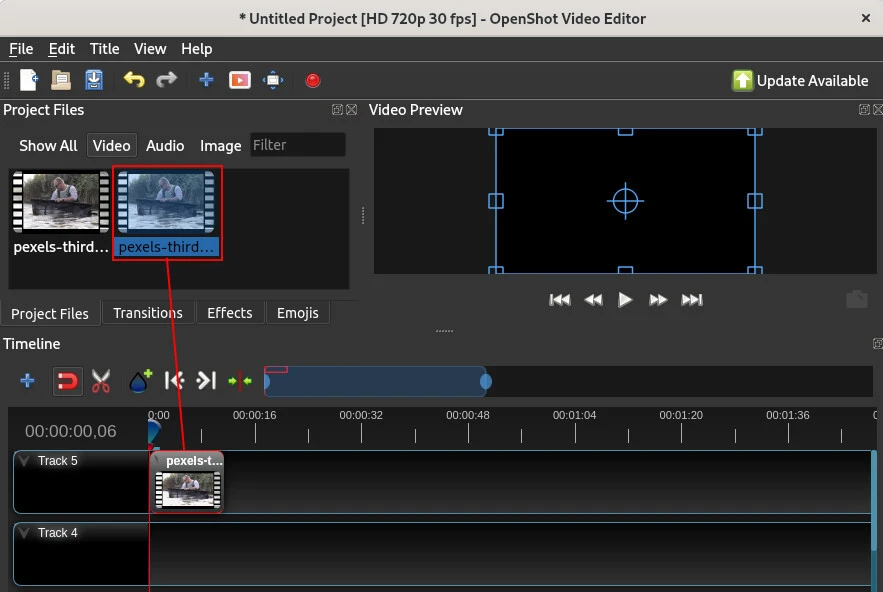This screenshot has width=883, height=592.
Task: Select the razor scissors tool
Action: click(x=101, y=381)
